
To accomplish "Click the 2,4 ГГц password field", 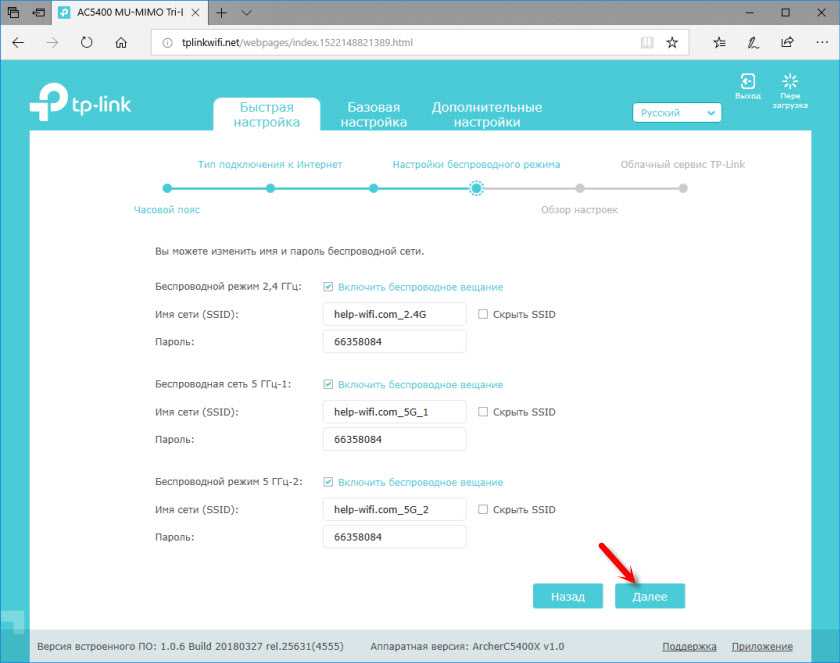I will (x=394, y=342).
